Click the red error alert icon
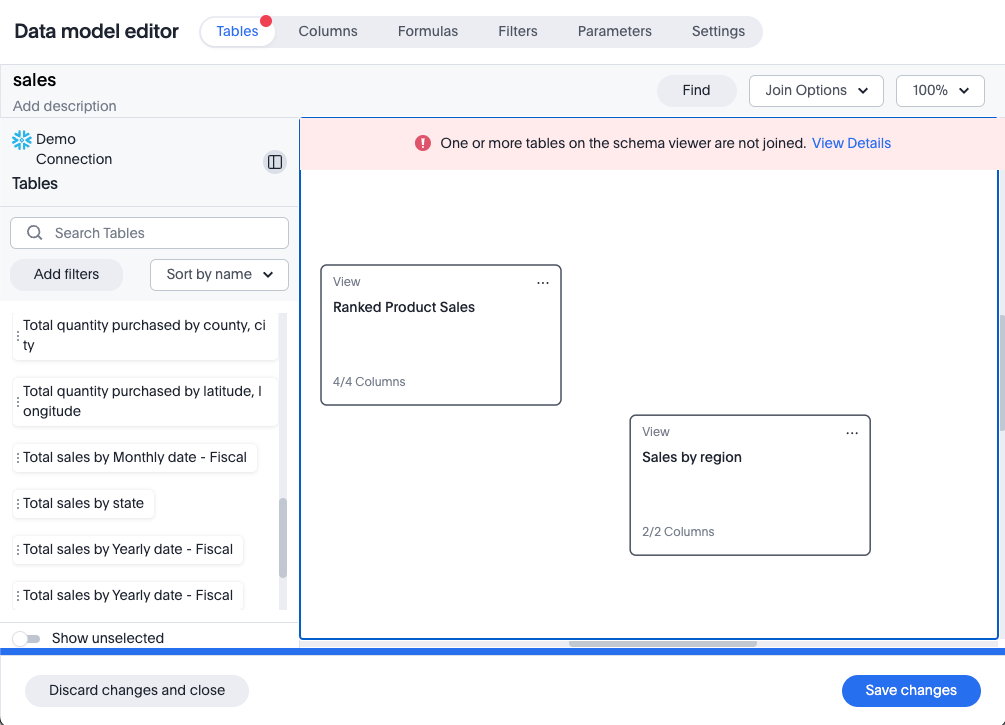The width and height of the screenshot is (1005, 725). 423,143
